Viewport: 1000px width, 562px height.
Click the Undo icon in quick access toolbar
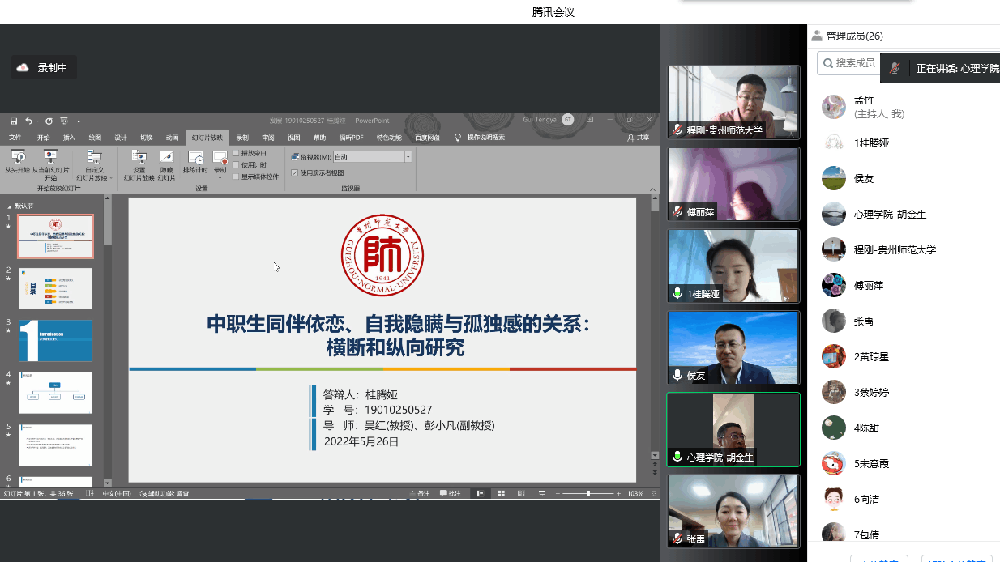pos(30,121)
